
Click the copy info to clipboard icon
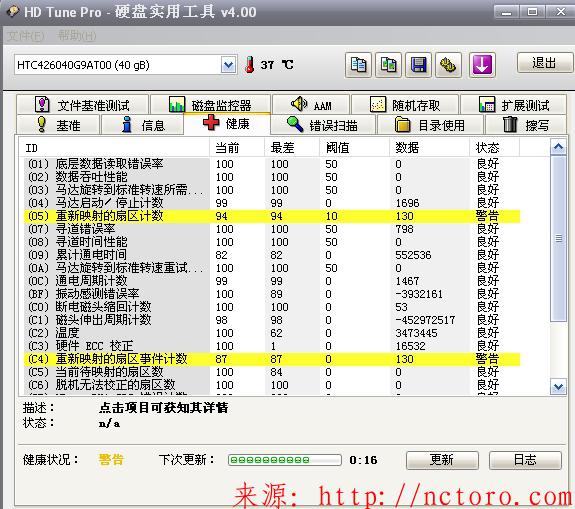(358, 65)
